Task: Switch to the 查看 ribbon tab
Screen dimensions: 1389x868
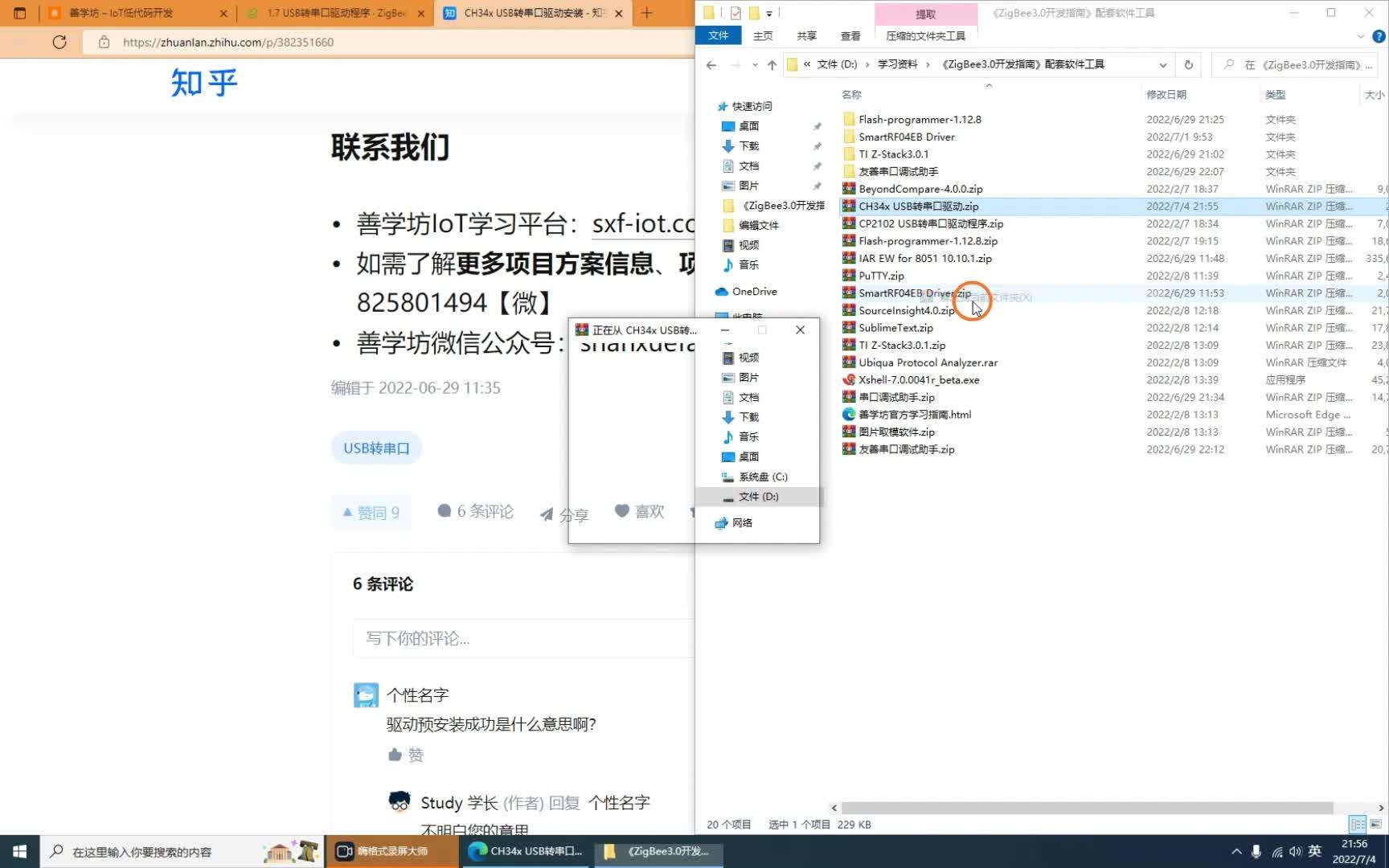Action: [850, 35]
